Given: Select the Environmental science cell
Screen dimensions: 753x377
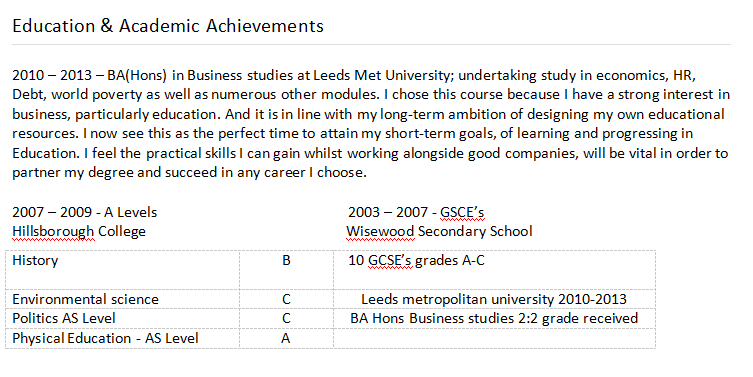Looking at the screenshot, I should (122, 299).
